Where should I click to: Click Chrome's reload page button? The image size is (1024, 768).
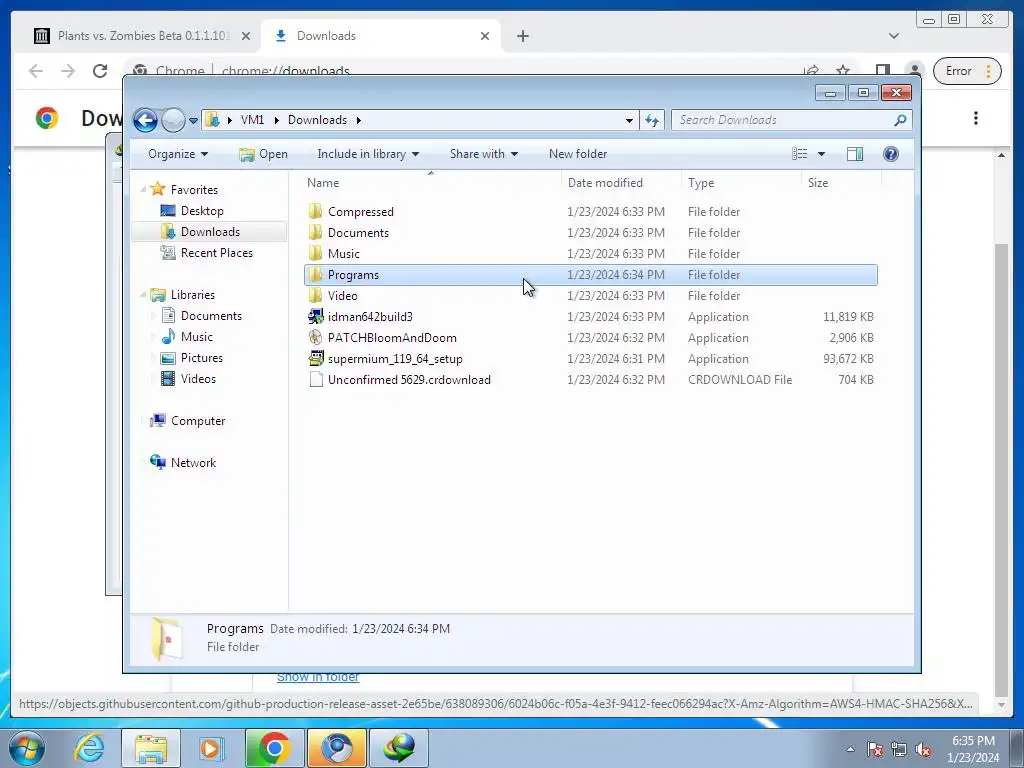pos(100,71)
